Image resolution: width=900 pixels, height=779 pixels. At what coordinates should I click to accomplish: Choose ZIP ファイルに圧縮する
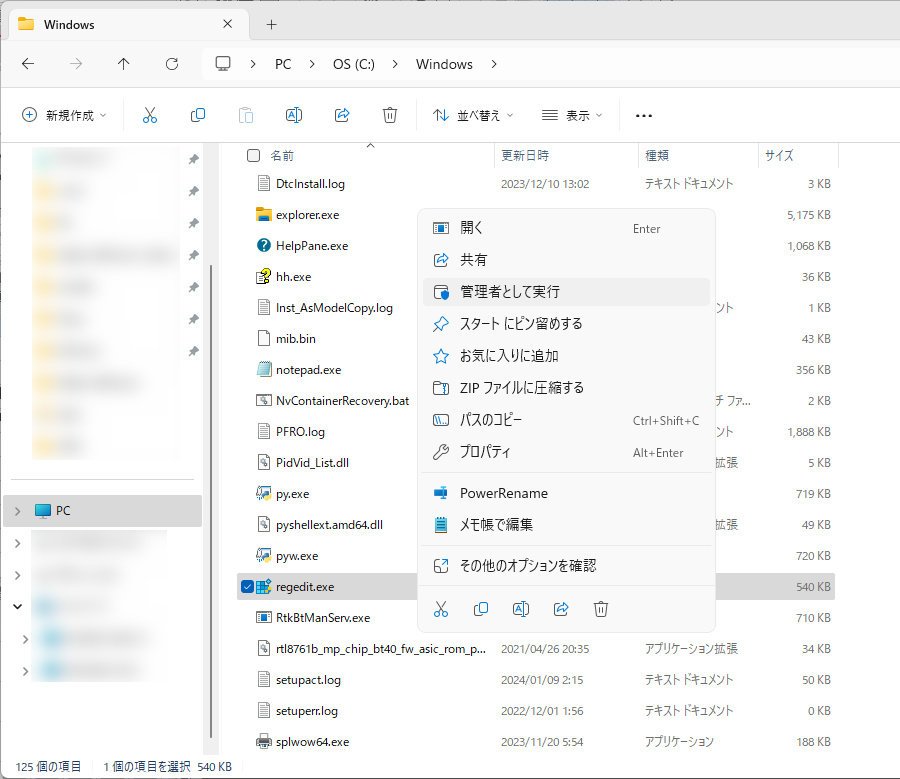pyautogui.click(x=567, y=388)
